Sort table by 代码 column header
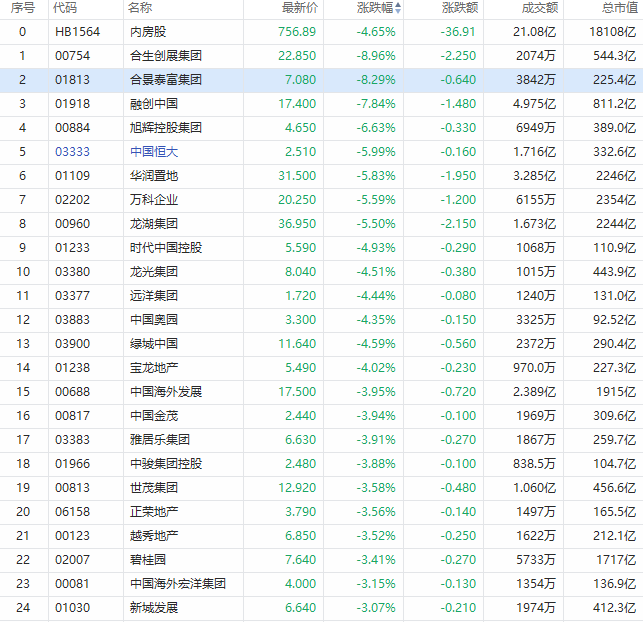This screenshot has height=622, width=643. tap(65, 8)
